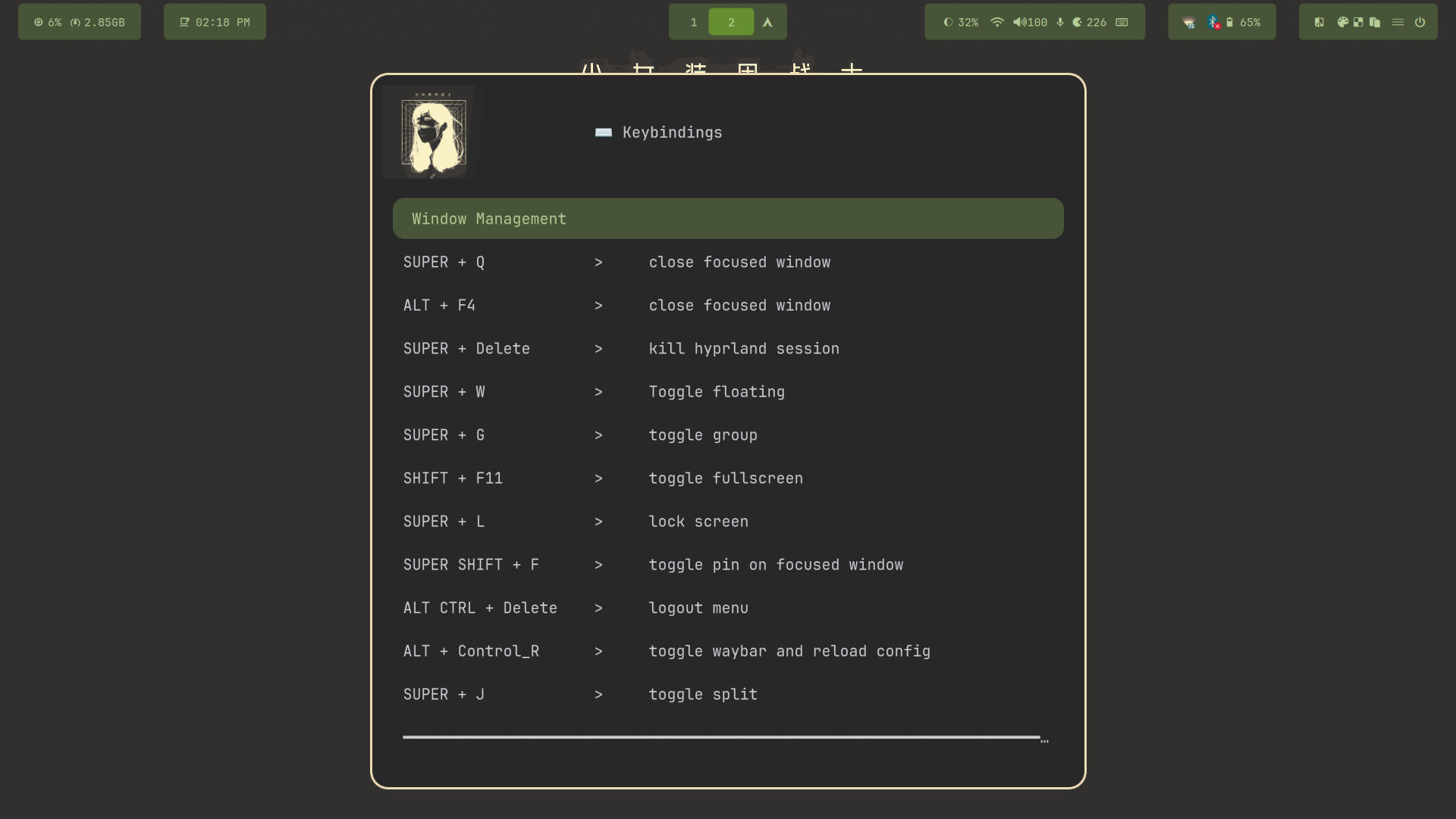Select toggle waybar and reload config entry
The height and width of the screenshot is (819, 1456).
pyautogui.click(x=728, y=651)
